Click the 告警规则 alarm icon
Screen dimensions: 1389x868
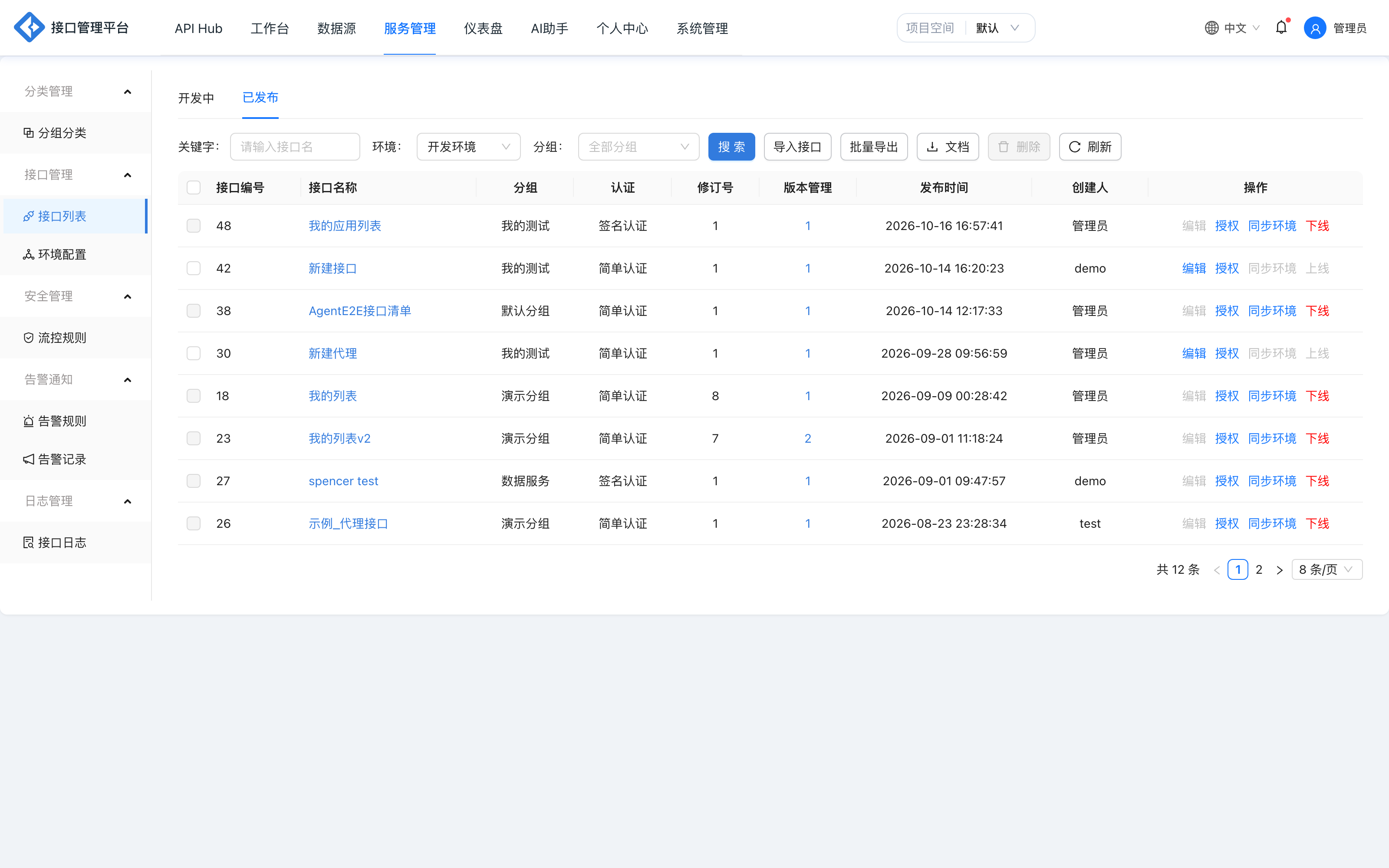click(x=28, y=421)
